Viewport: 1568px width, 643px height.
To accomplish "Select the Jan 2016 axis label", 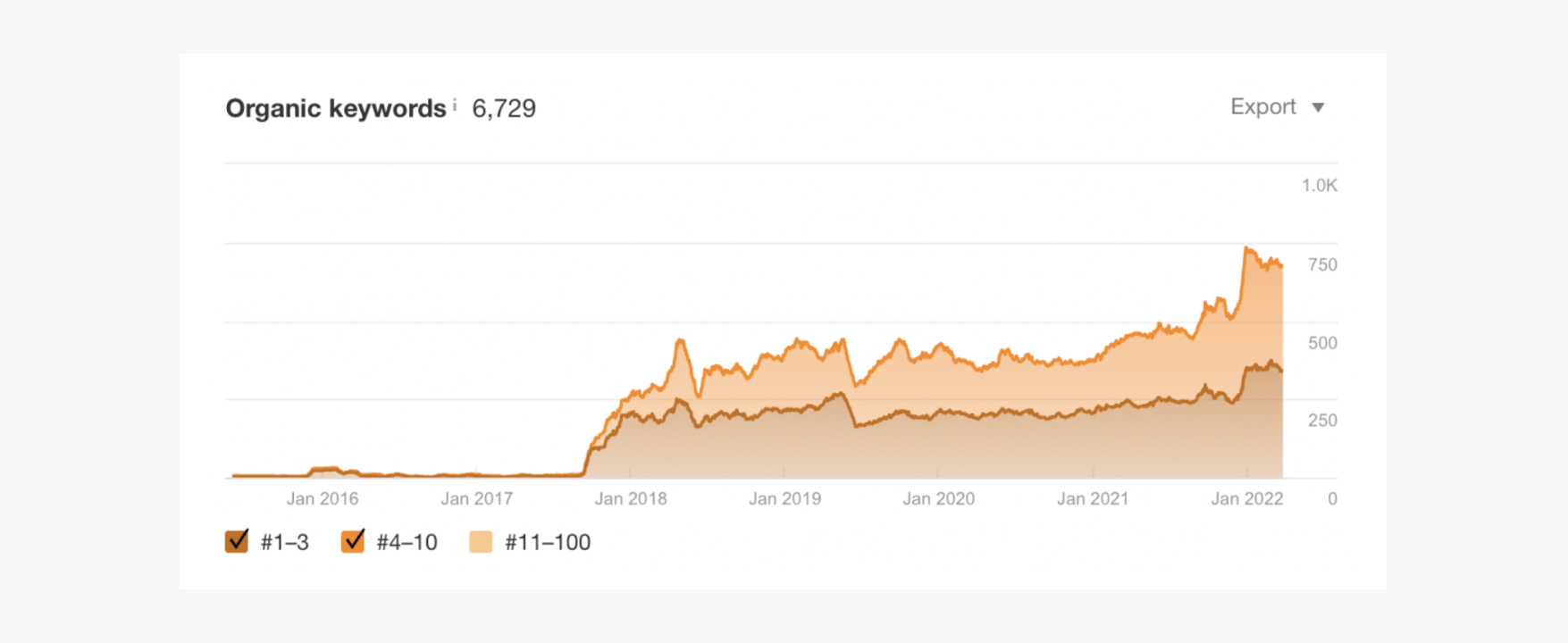I will click(322, 498).
